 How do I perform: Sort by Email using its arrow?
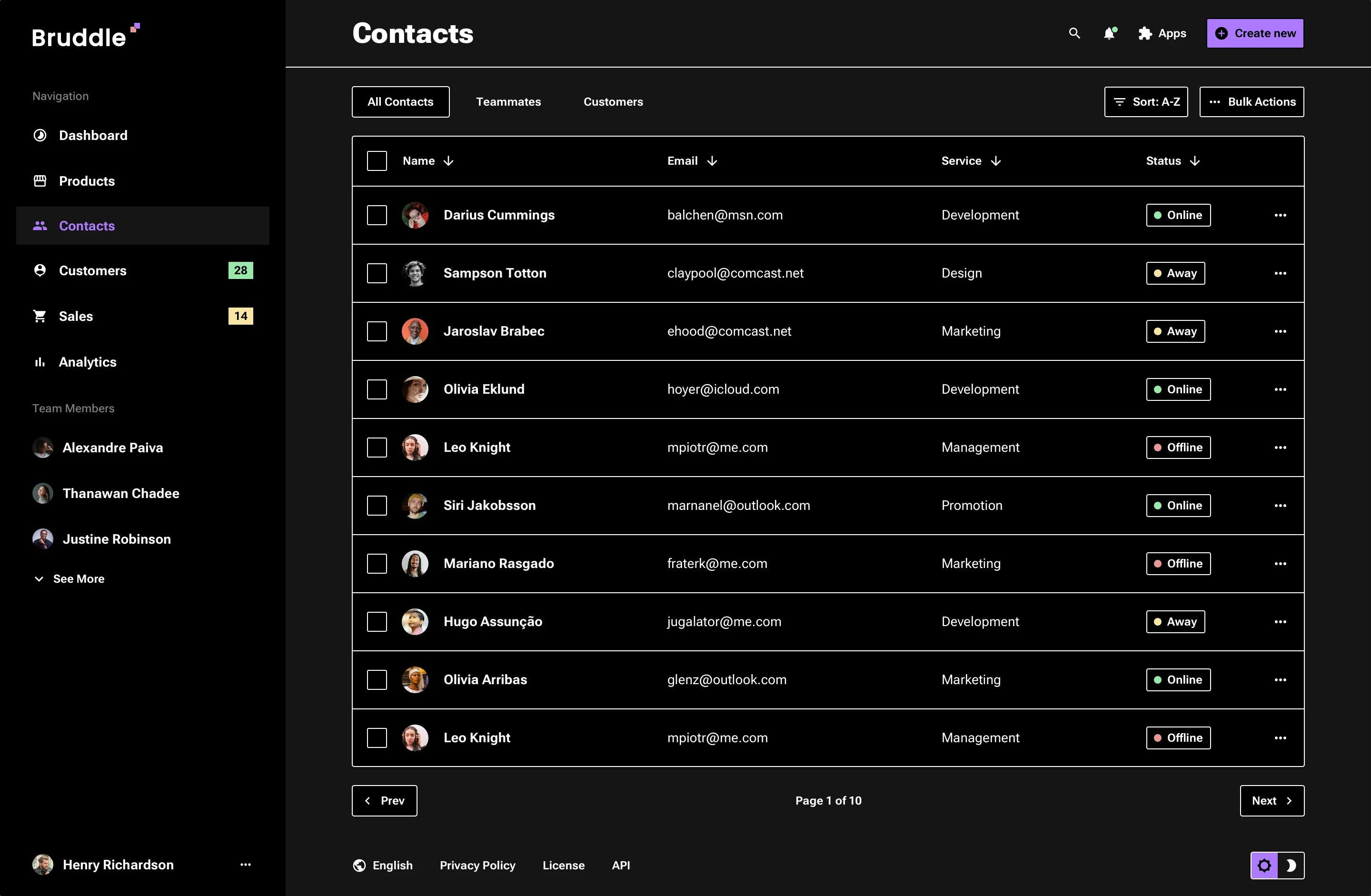click(x=712, y=161)
